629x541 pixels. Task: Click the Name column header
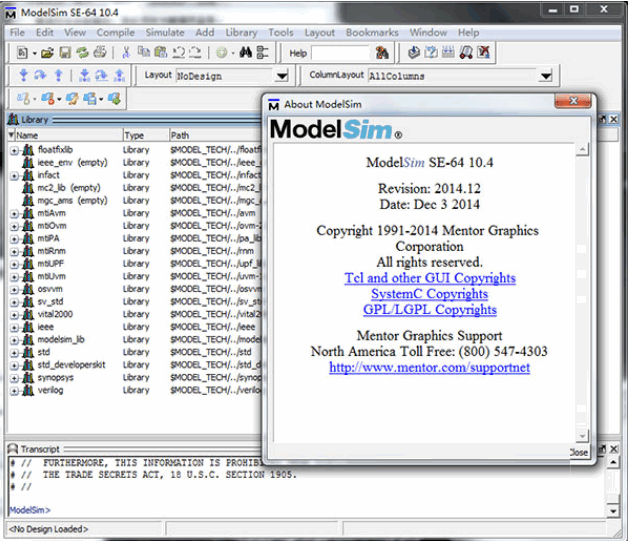point(68,135)
